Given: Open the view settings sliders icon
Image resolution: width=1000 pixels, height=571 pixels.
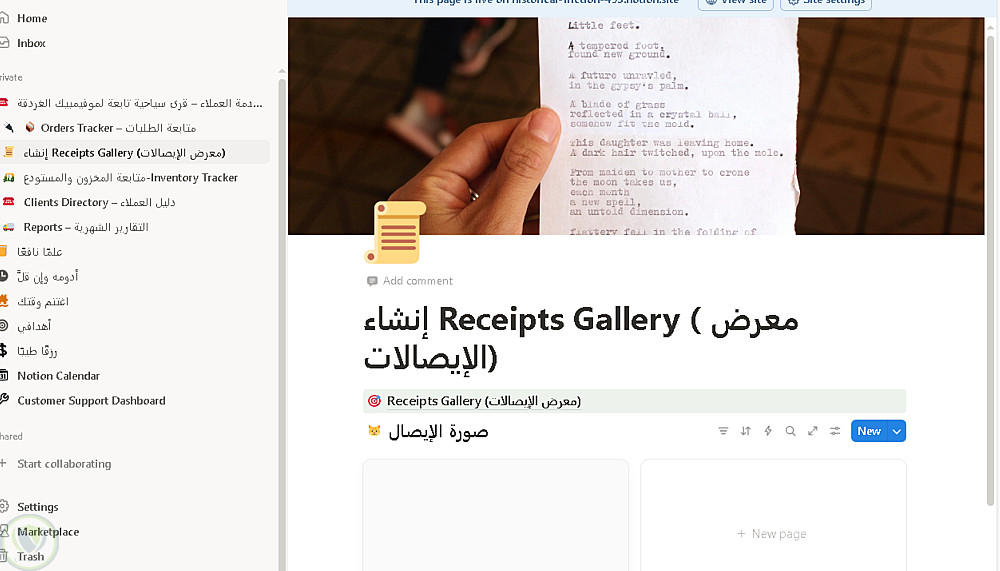Looking at the screenshot, I should 835,431.
